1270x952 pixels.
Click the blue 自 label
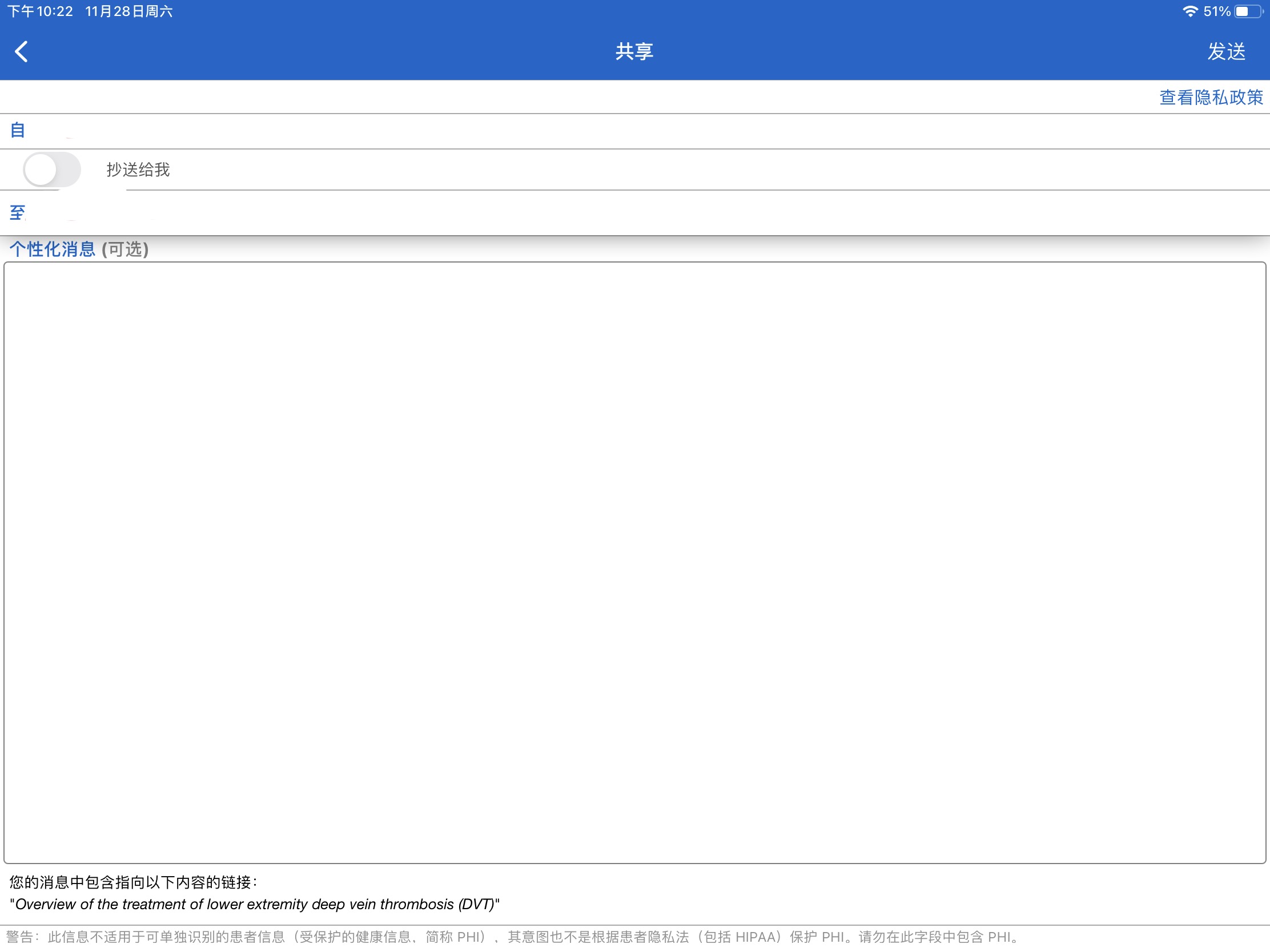(x=18, y=130)
